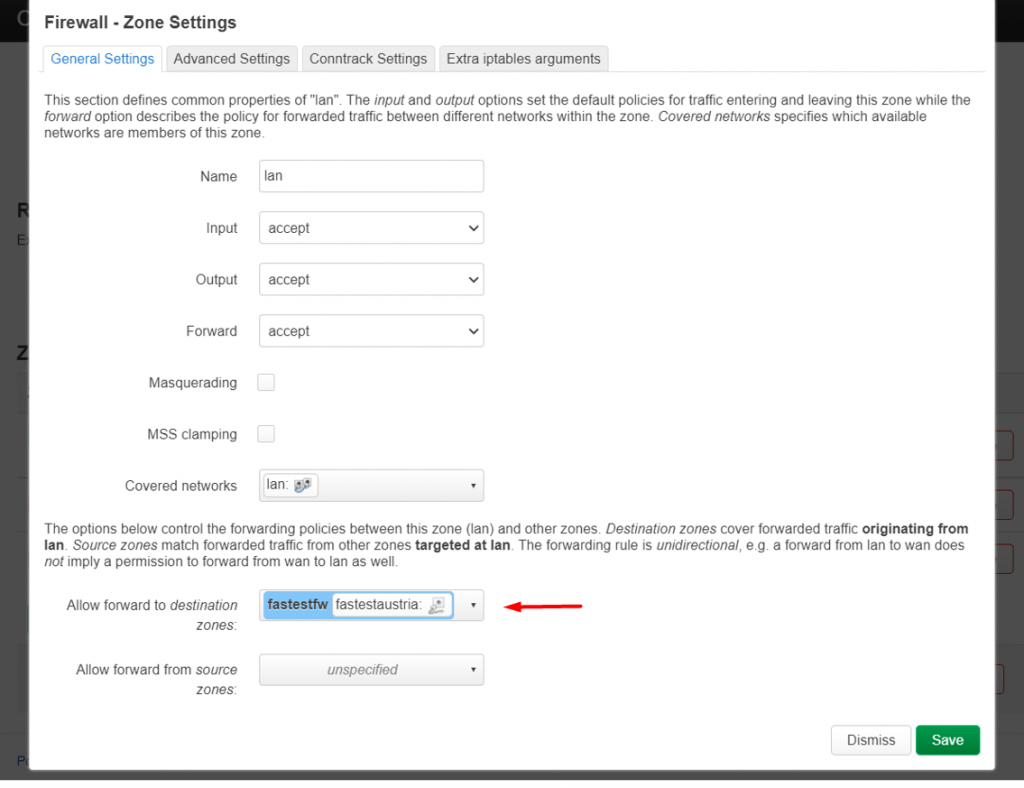The image size is (1024, 788).
Task: Dismiss the zone settings dialog
Action: click(x=870, y=740)
